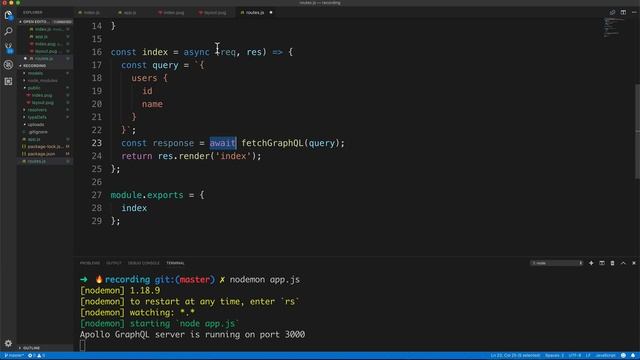Close routes.js tab via unsaved dot
This screenshot has width=640, height=360.
coord(271,13)
